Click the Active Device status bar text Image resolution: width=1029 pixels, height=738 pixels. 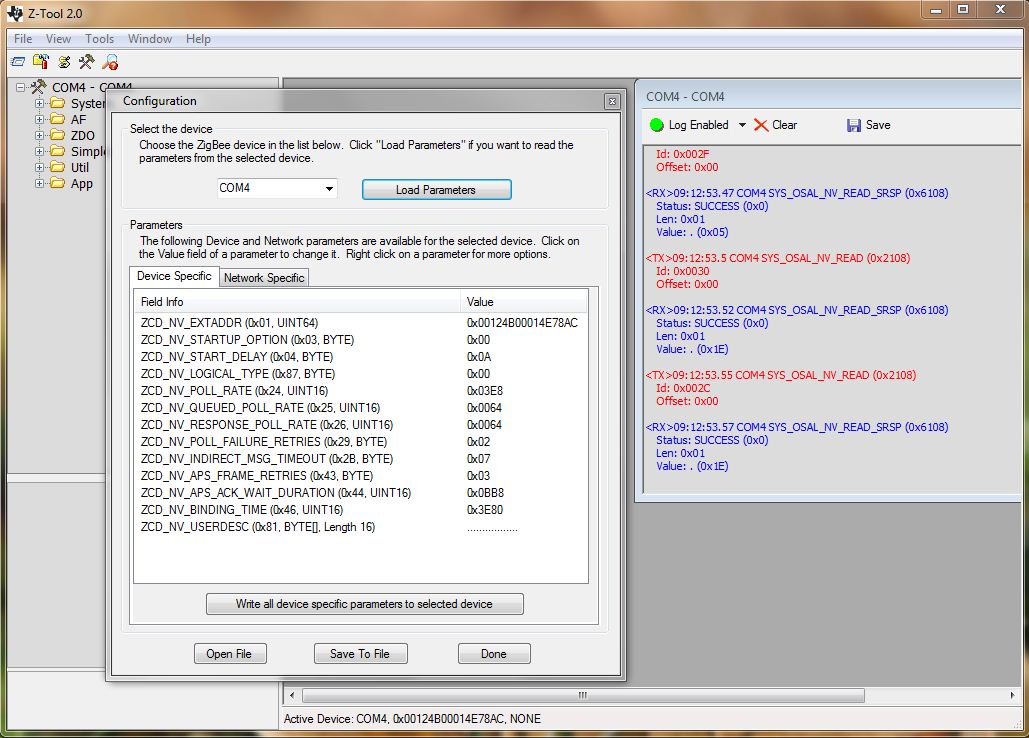[412, 719]
